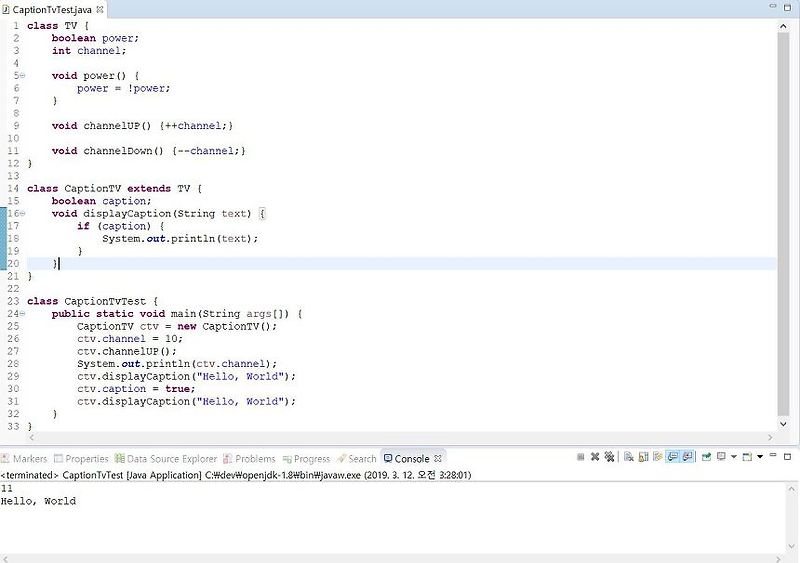Collapse the main method fold at line 24
This screenshot has width=800, height=563.
tap(22, 313)
